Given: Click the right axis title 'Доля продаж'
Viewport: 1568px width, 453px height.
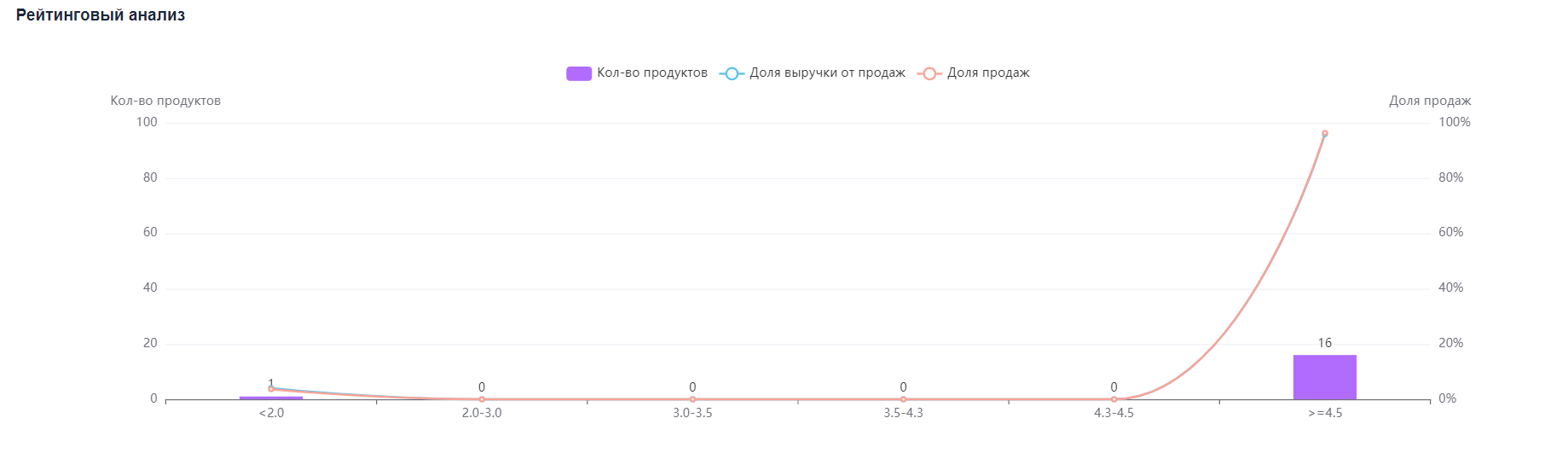Looking at the screenshot, I should pos(1430,101).
